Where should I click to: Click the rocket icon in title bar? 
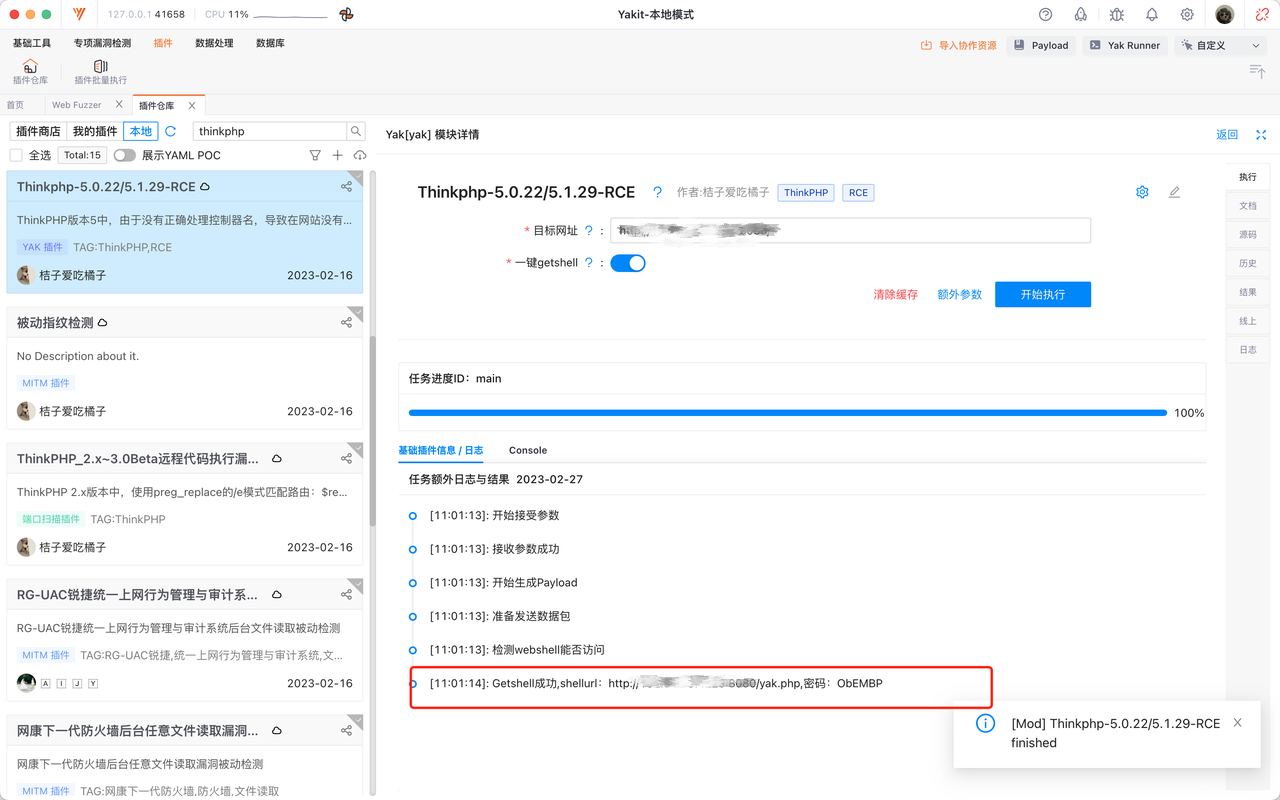coord(1081,15)
